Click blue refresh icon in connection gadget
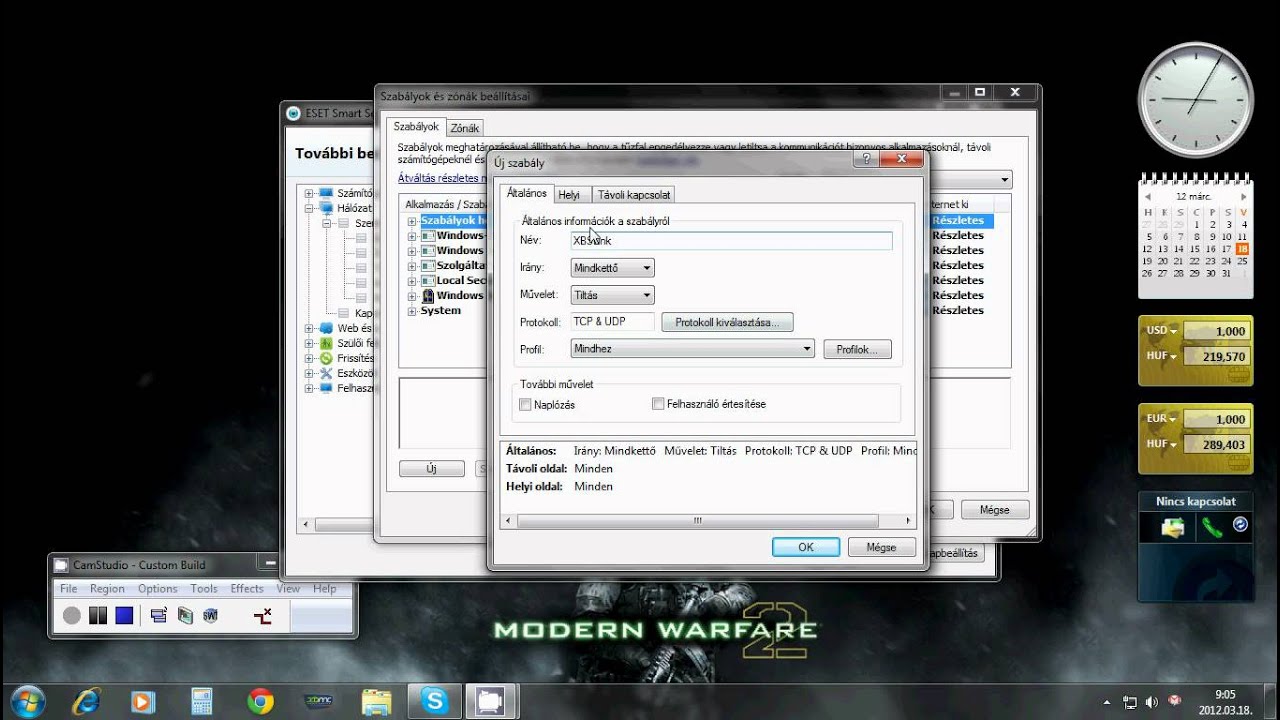 click(x=1241, y=524)
